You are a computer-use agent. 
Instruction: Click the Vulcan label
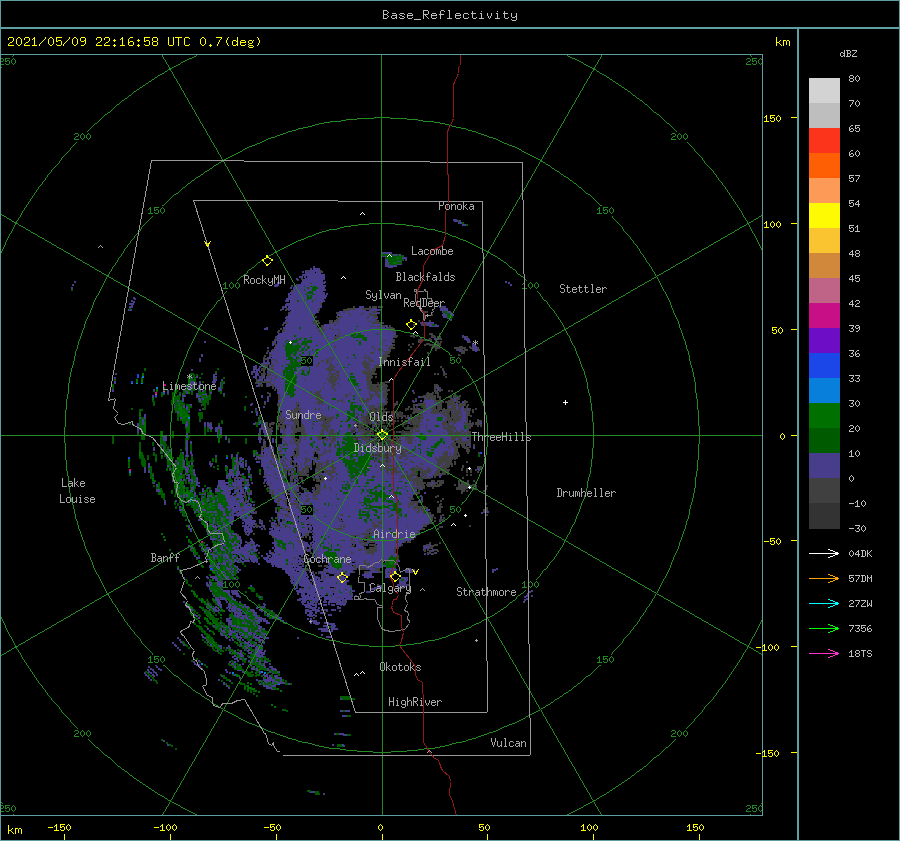(x=509, y=743)
